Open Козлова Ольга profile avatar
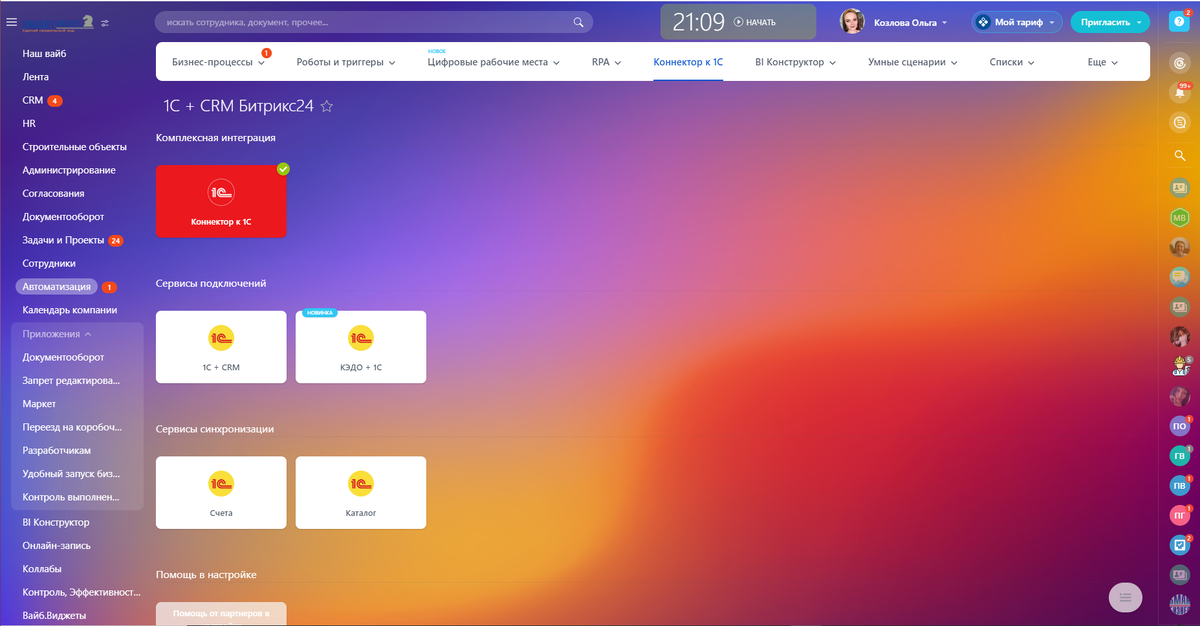This screenshot has width=1200, height=626. coord(852,21)
